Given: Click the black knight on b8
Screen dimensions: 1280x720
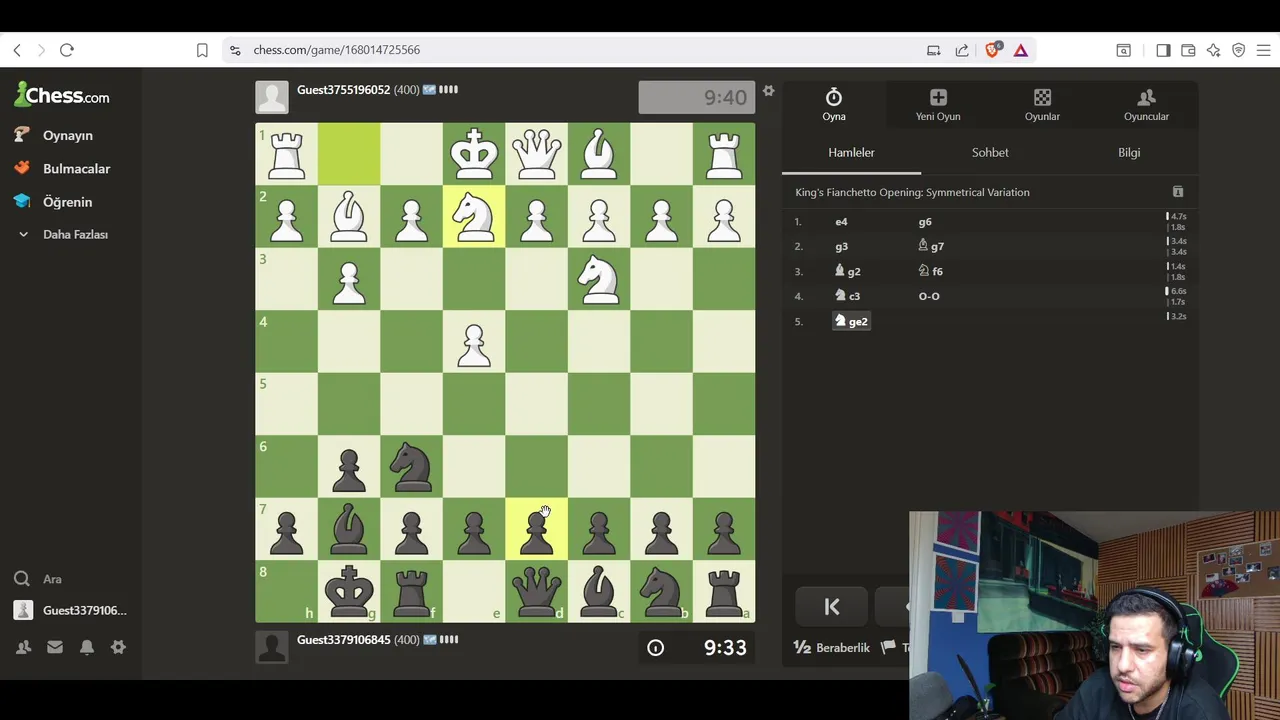Looking at the screenshot, I should 661,592.
